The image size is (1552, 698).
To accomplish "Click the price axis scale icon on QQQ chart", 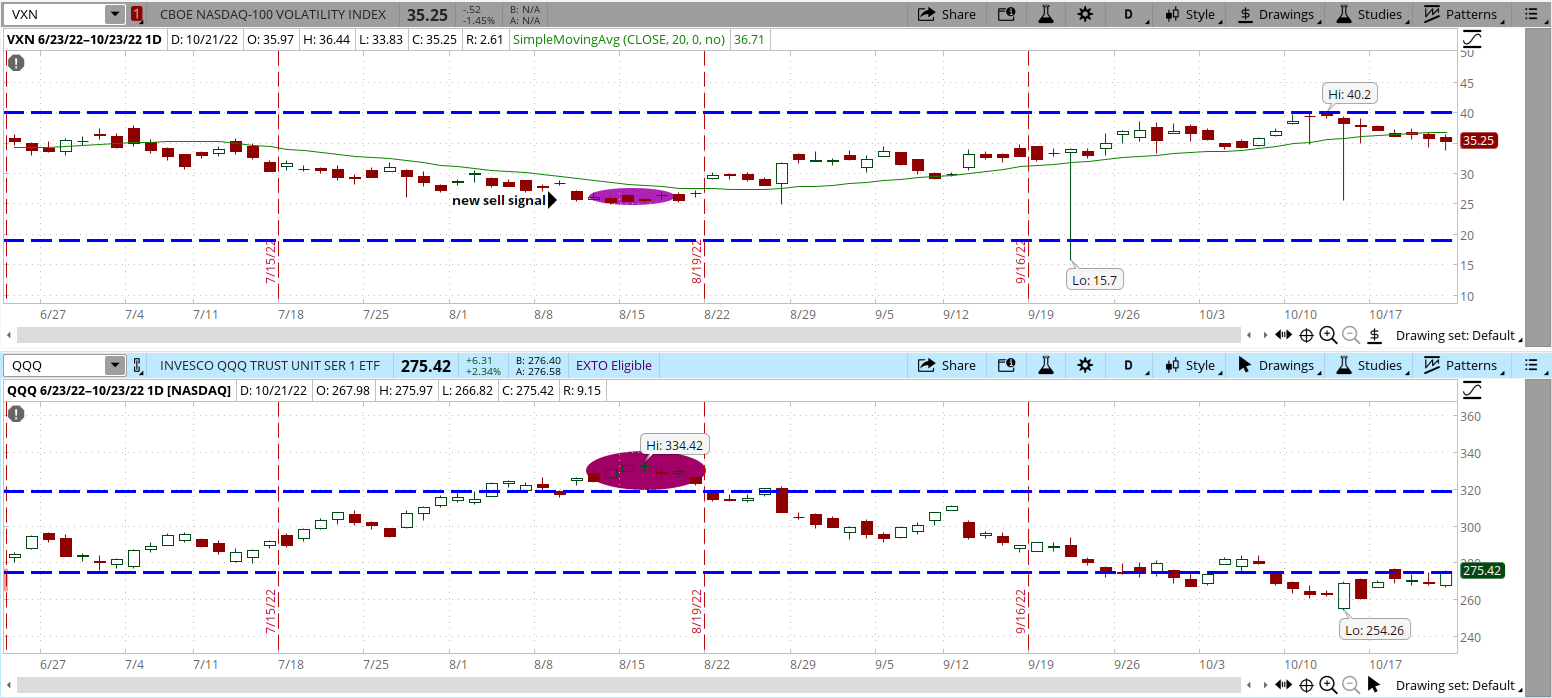I will (1471, 390).
